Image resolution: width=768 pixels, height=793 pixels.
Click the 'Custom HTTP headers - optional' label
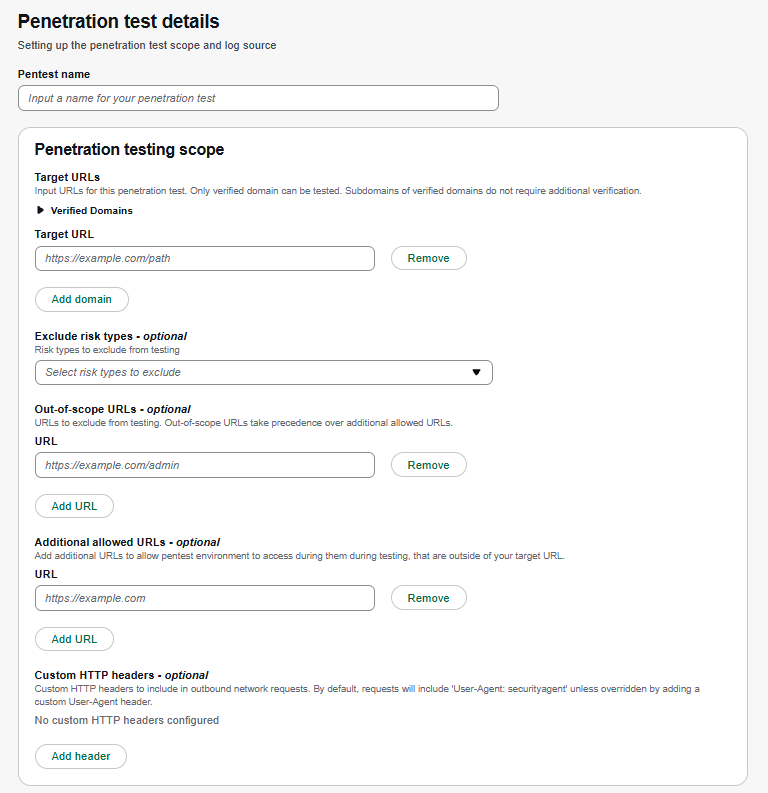tap(121, 675)
